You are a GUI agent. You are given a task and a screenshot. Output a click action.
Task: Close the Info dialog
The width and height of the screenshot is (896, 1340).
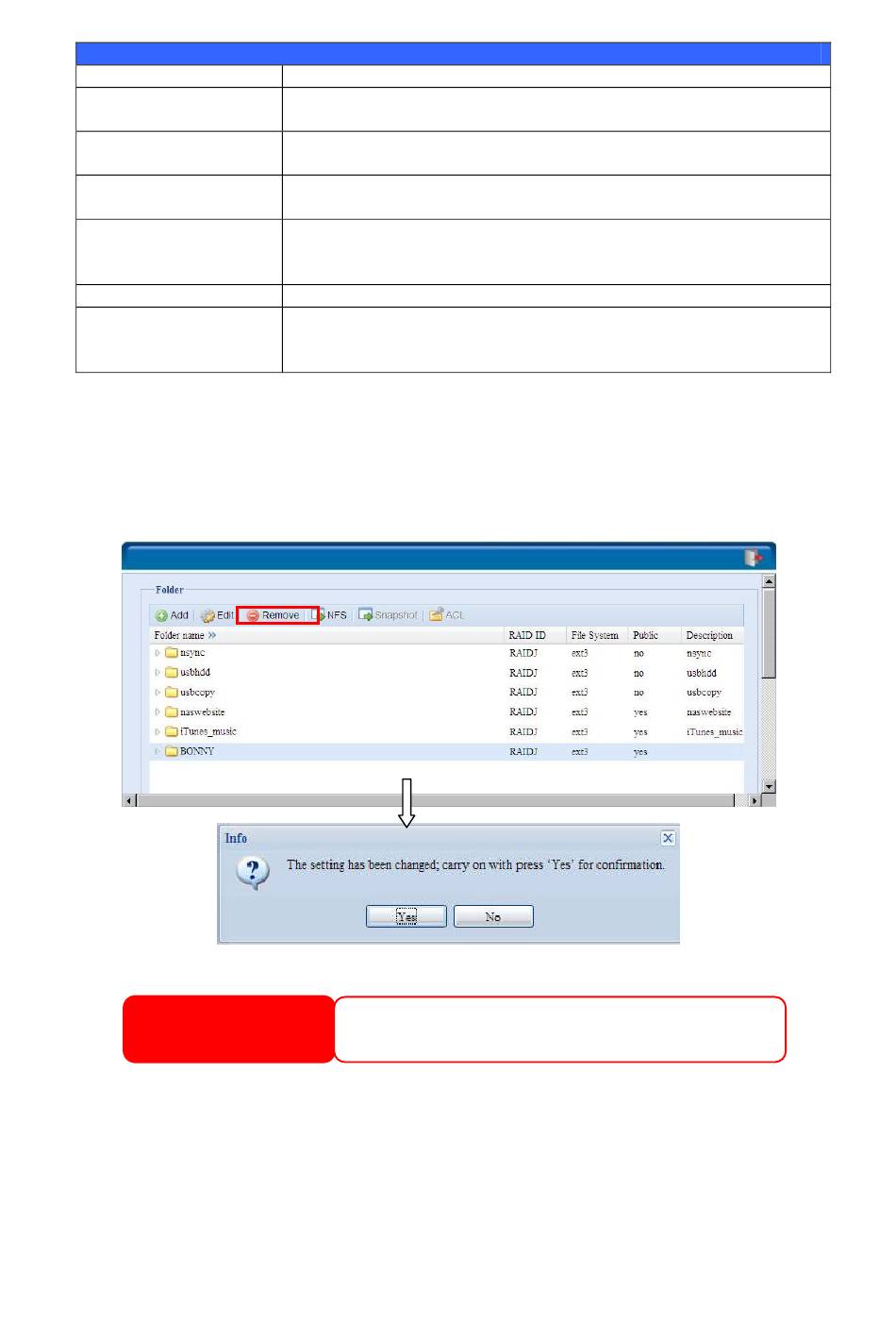pos(668,838)
